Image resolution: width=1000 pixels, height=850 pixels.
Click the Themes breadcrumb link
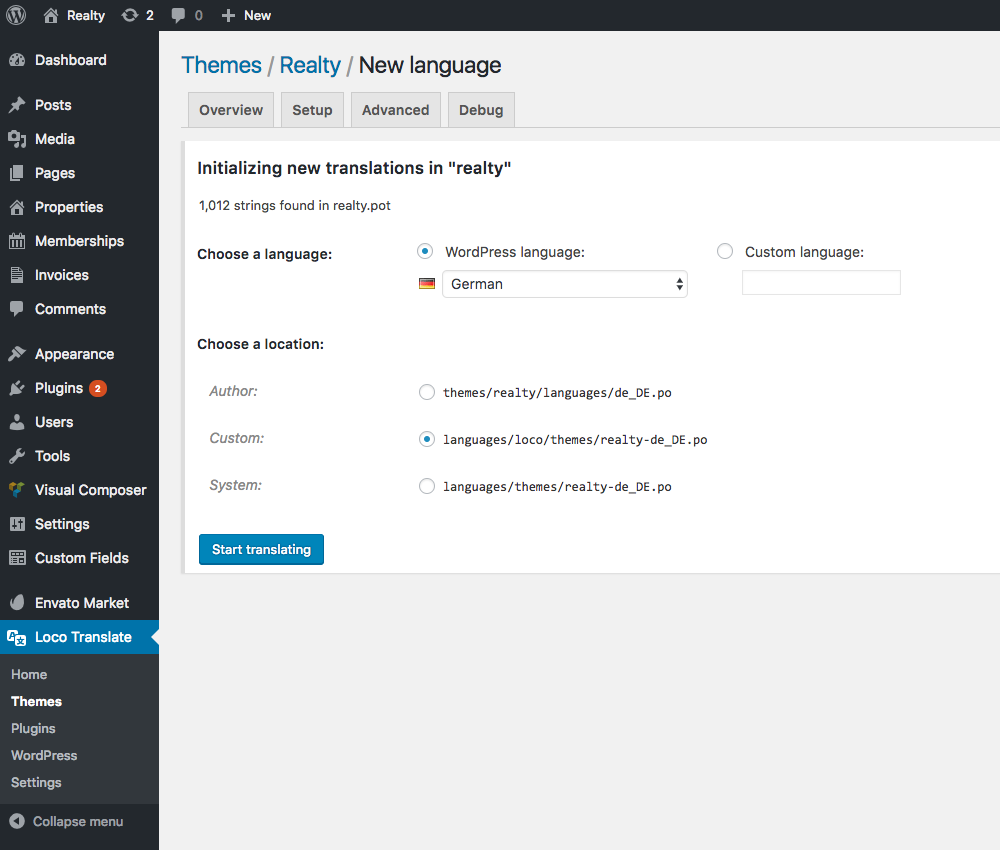click(221, 65)
